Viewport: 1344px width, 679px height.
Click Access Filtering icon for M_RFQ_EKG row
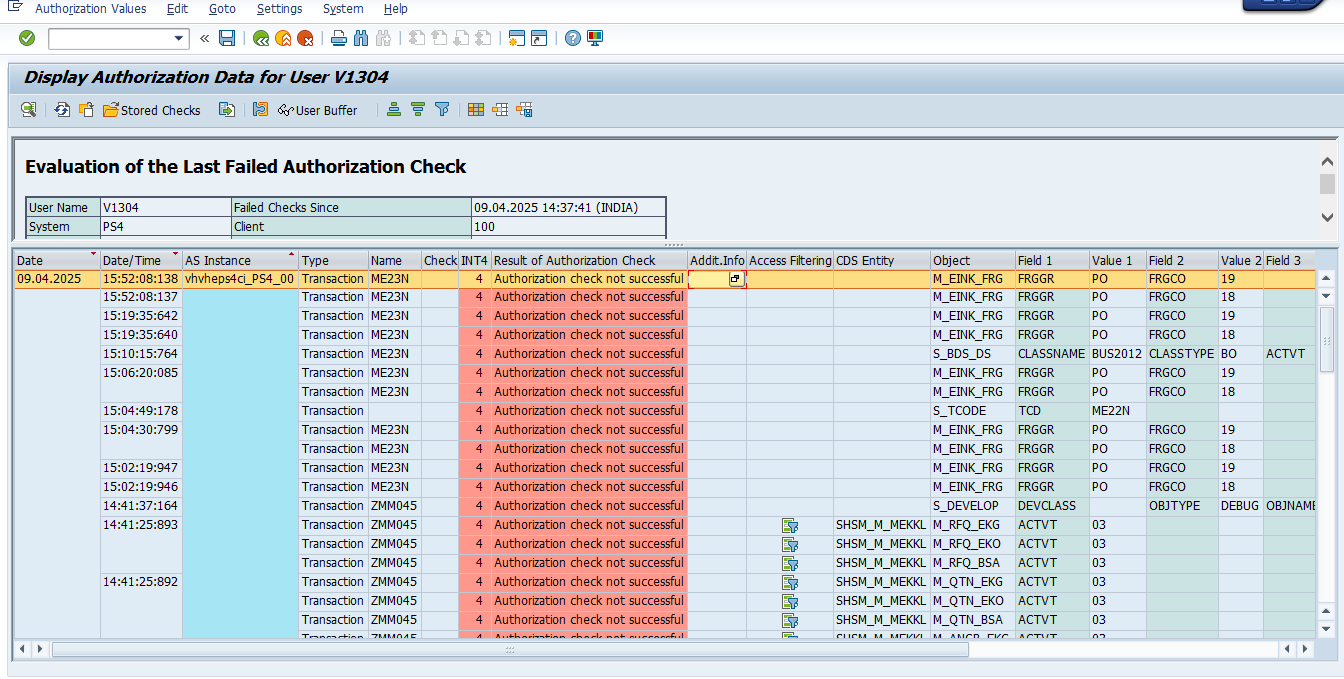point(790,525)
